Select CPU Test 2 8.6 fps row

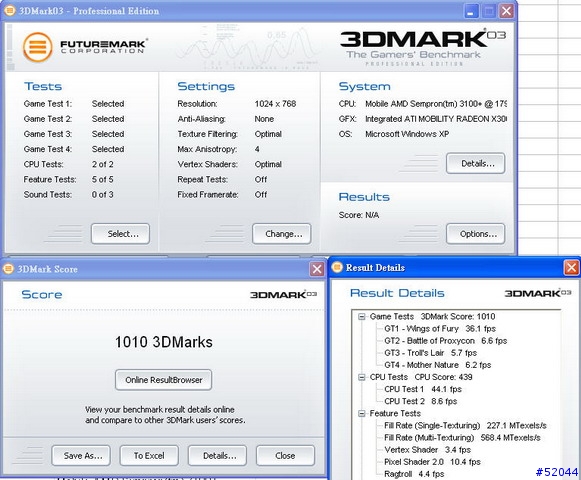(421, 401)
